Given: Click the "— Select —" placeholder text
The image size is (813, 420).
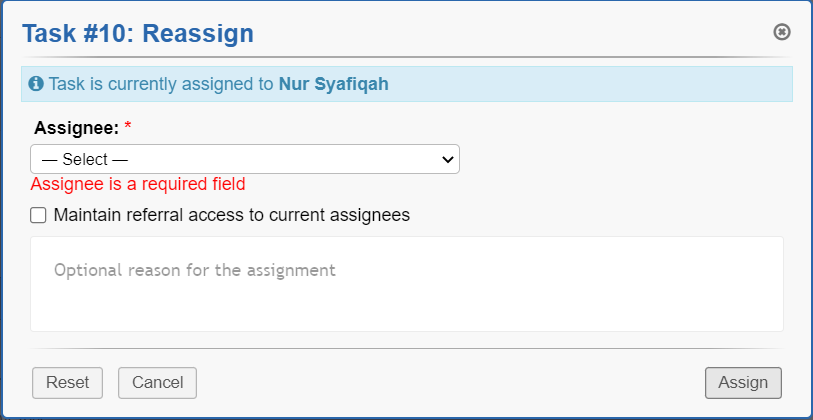Looking at the screenshot, I should point(85,159).
